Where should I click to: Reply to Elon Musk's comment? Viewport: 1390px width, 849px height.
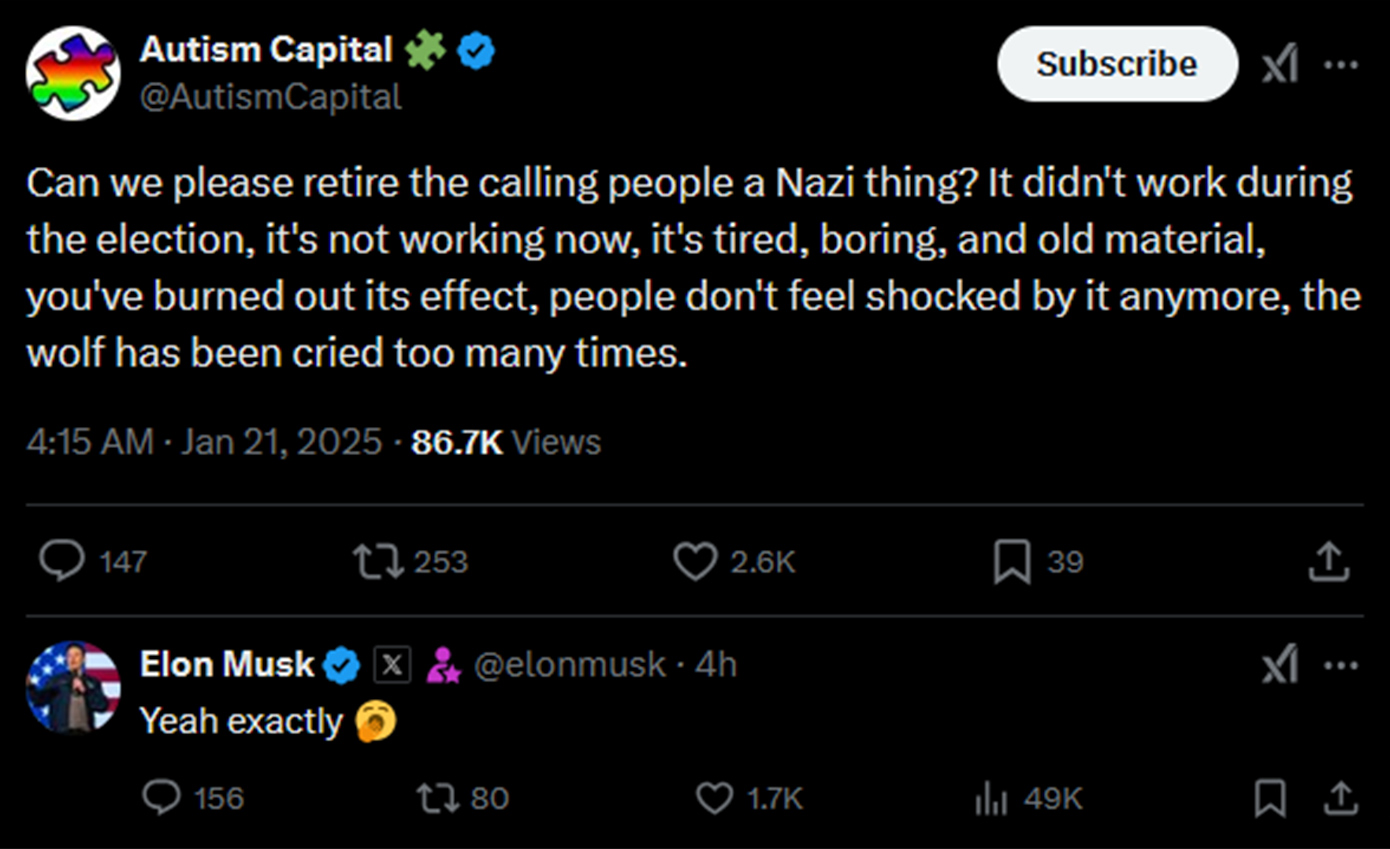(162, 797)
